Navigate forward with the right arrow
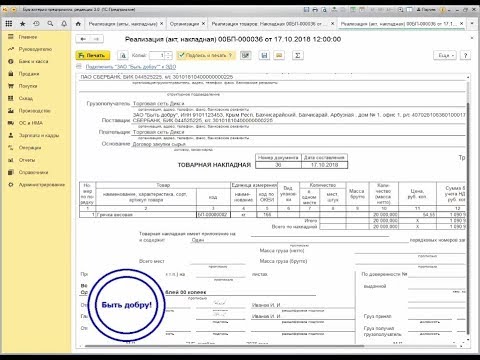480x360 pixels. (96, 39)
